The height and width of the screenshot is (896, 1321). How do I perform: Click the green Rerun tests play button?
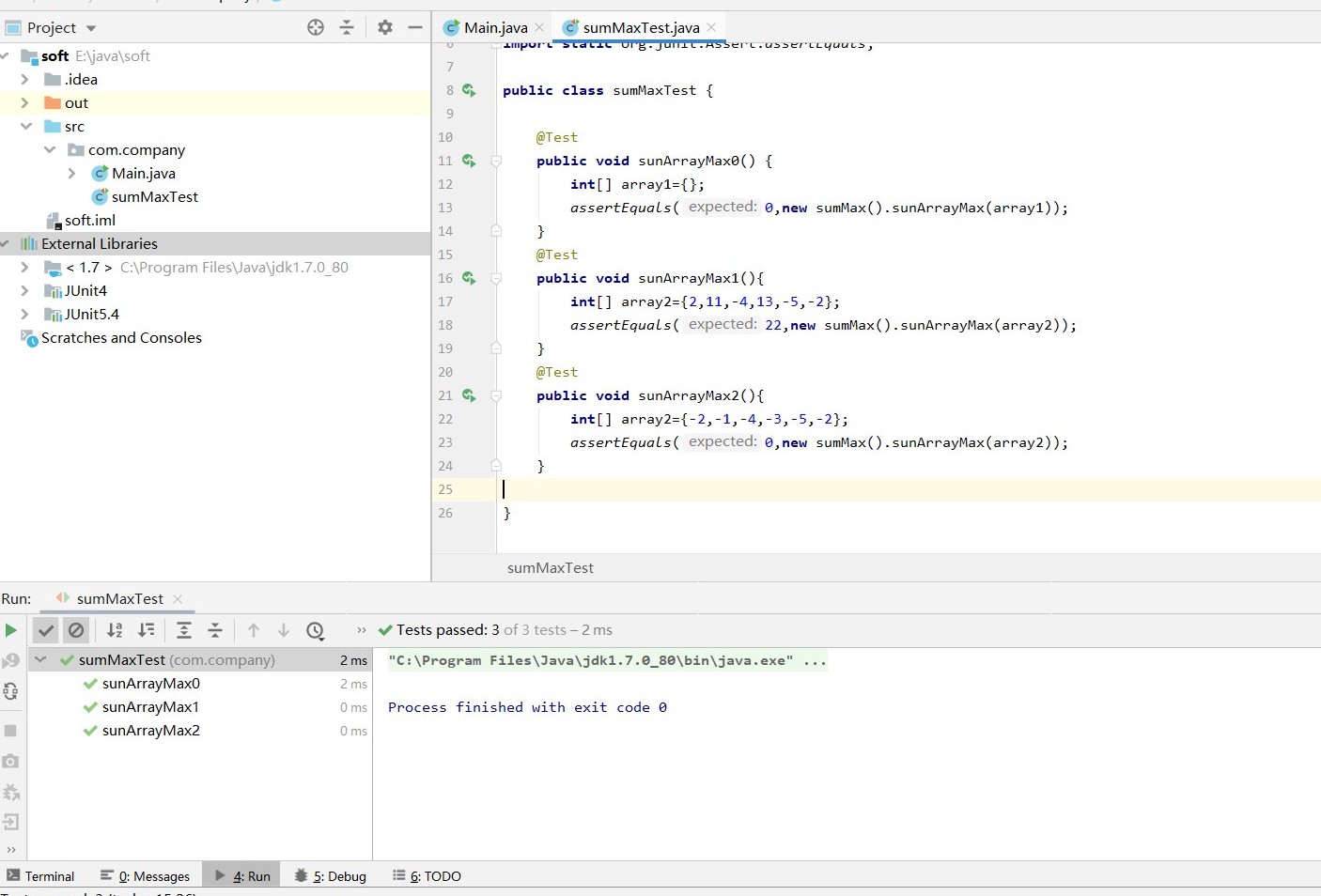11,630
